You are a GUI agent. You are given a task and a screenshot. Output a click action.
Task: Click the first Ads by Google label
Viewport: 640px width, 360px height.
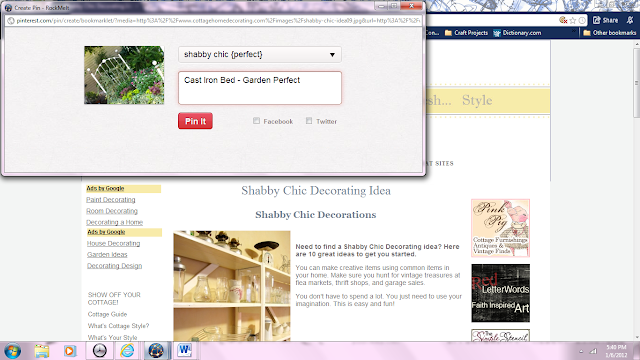click(105, 188)
